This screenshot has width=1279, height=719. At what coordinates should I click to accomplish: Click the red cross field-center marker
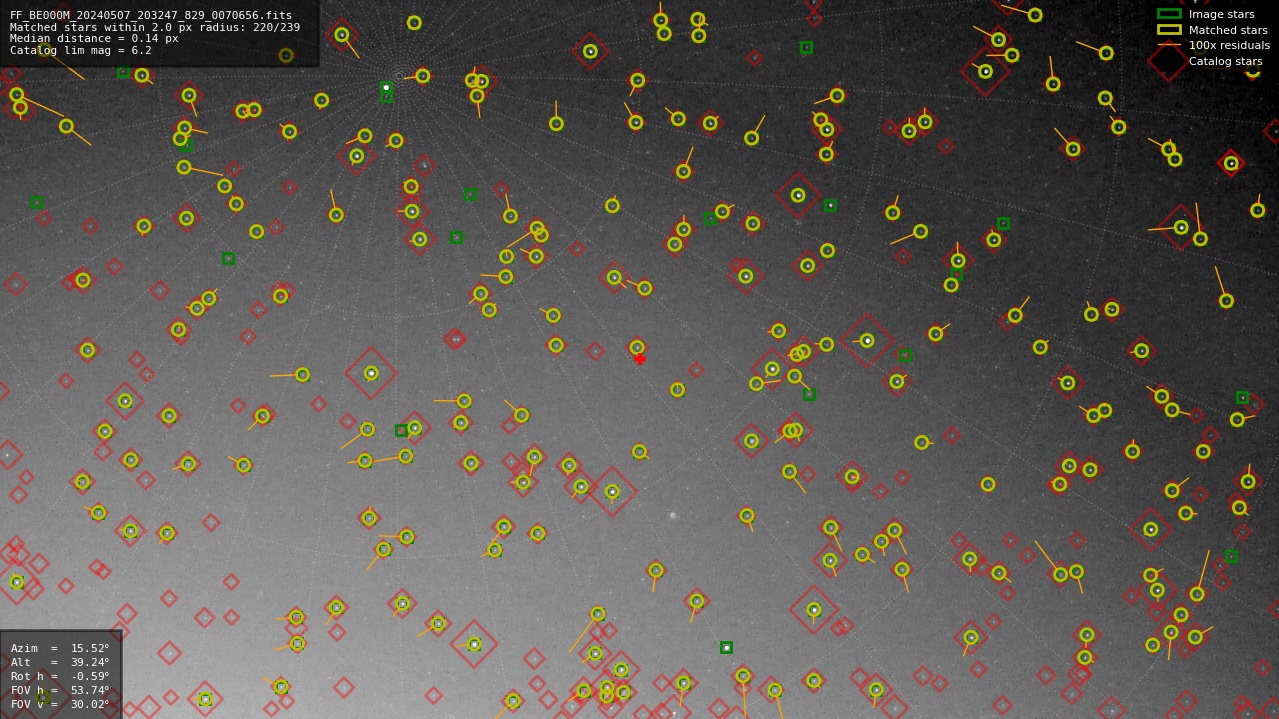[x=640, y=359]
